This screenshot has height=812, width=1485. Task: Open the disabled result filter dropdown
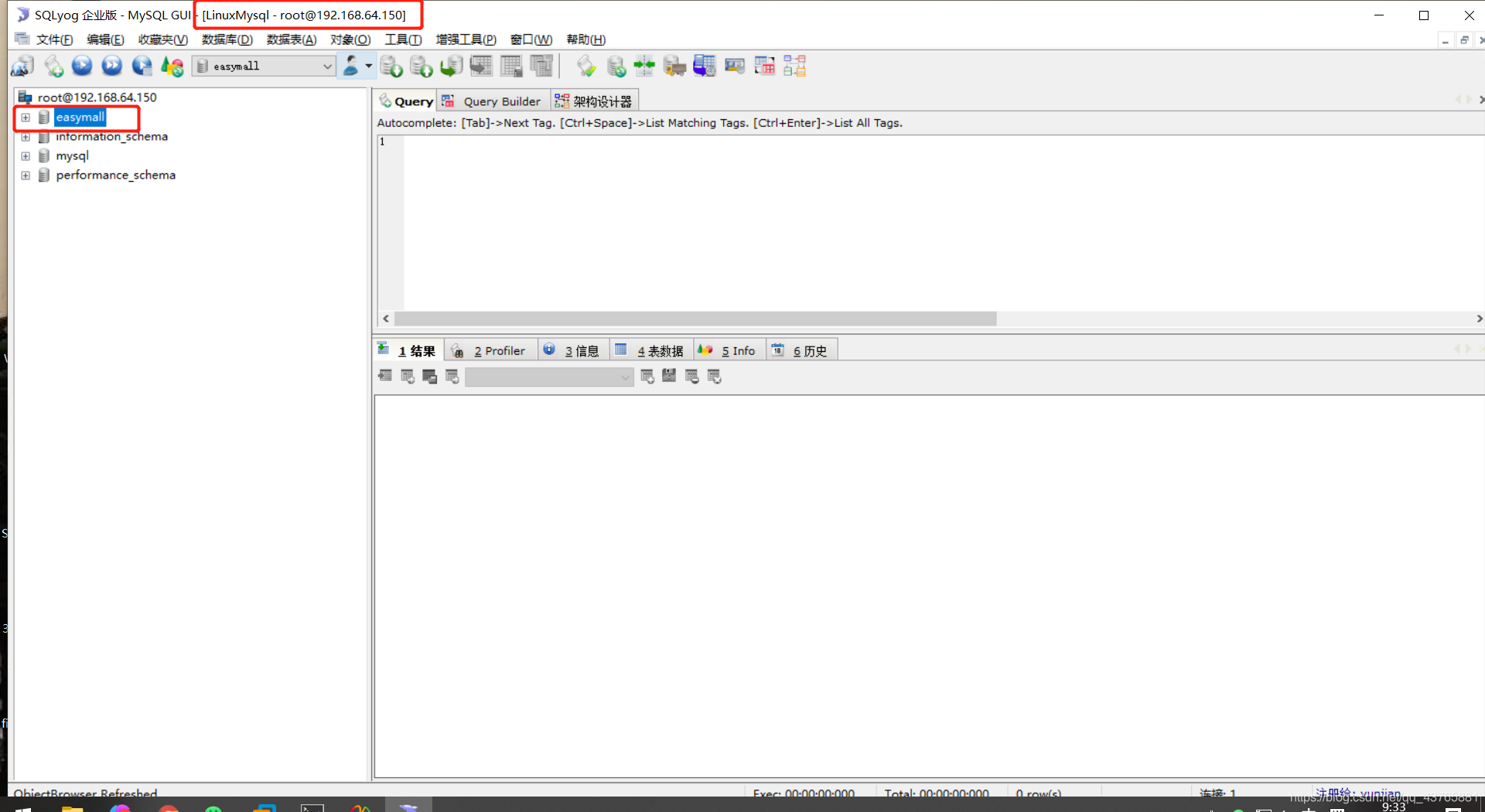(549, 377)
